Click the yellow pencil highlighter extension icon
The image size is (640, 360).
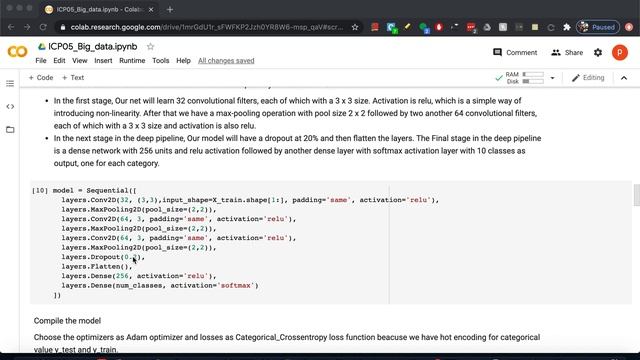click(407, 27)
